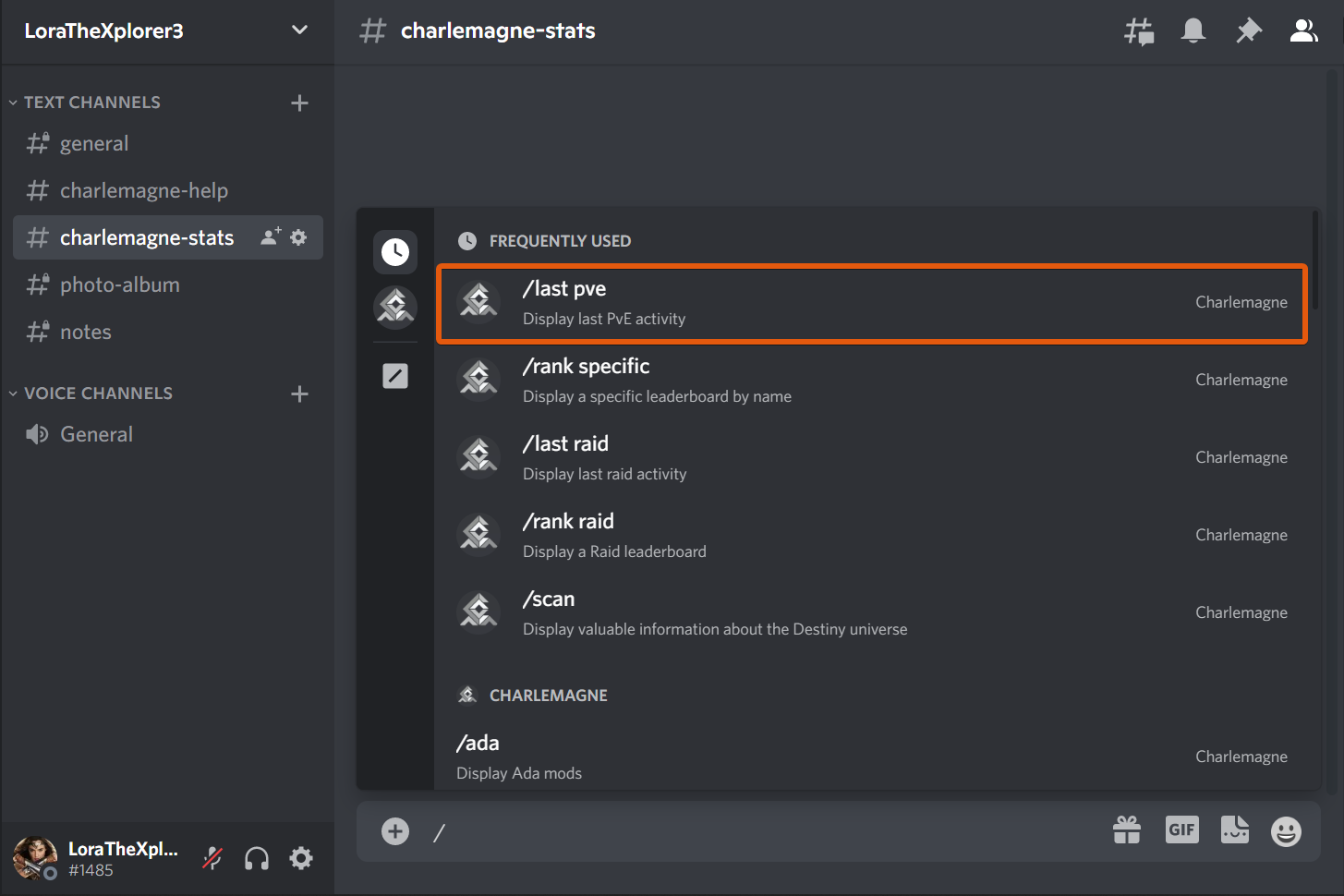Viewport: 1344px width, 896px height.
Task: Click the FREQUENTLY USED section heading
Action: (x=560, y=241)
